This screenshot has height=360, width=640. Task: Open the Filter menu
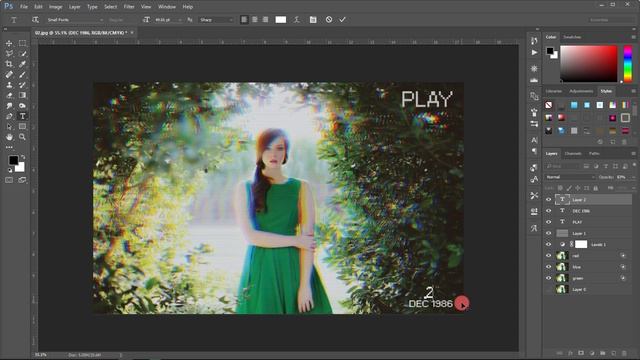129,7
